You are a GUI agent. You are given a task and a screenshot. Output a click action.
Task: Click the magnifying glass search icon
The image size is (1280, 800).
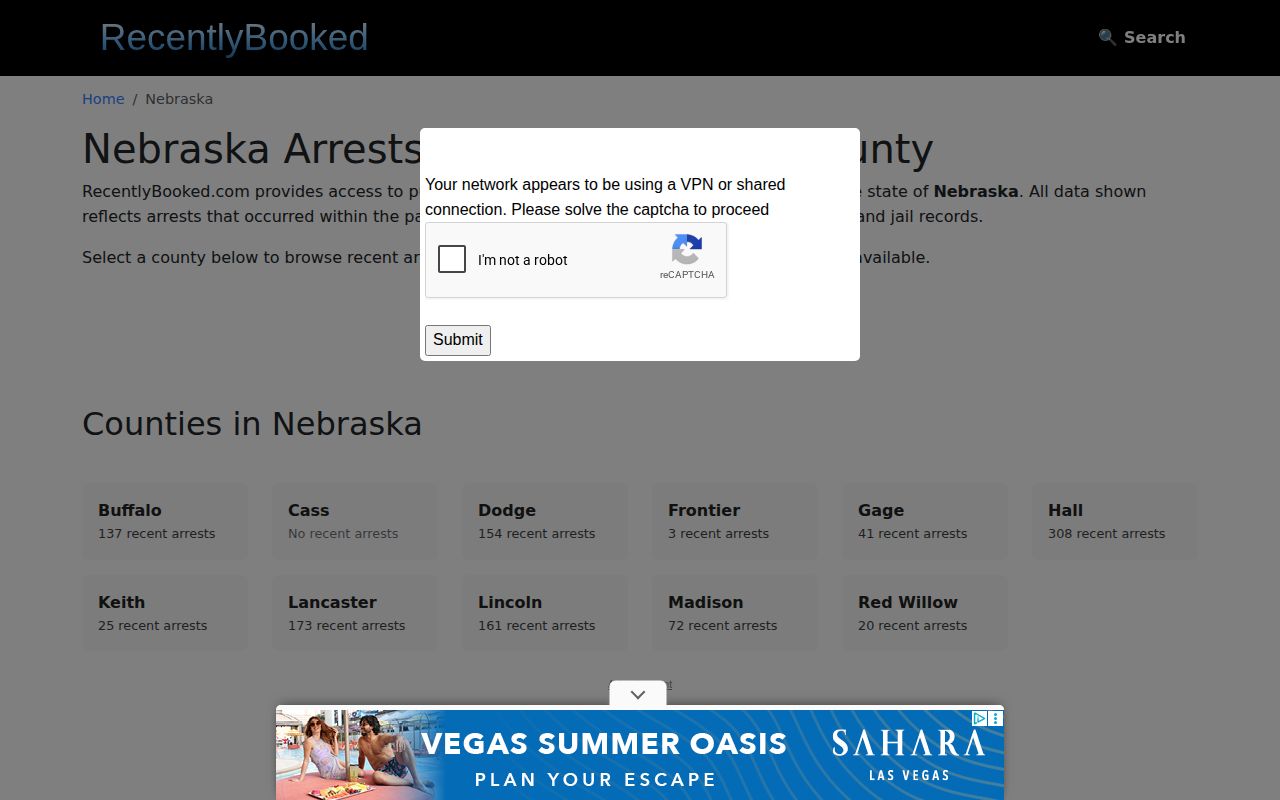1107,37
